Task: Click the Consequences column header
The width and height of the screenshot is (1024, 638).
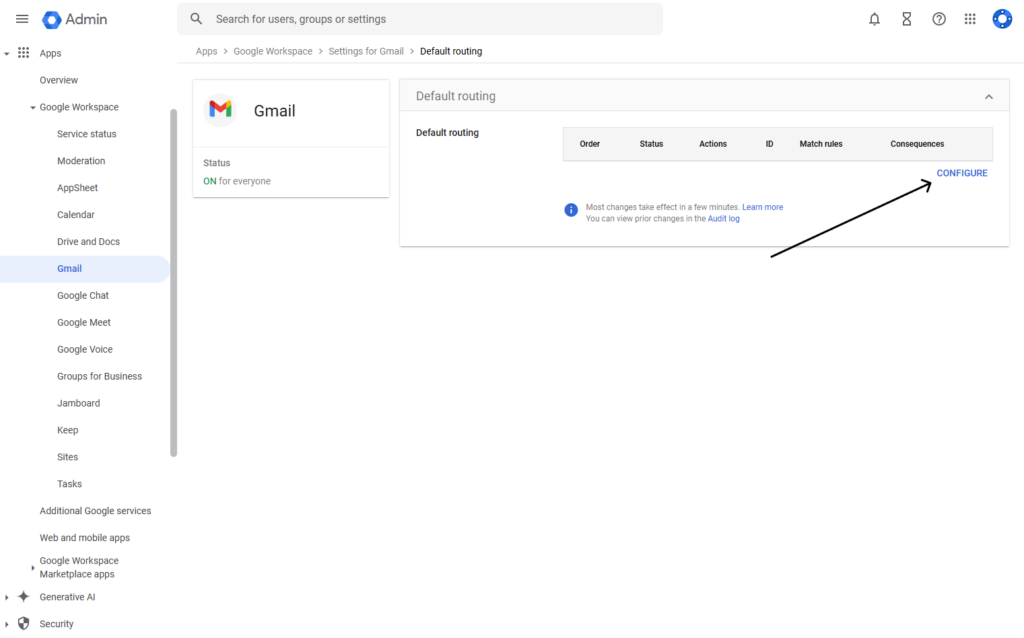Action: [917, 144]
